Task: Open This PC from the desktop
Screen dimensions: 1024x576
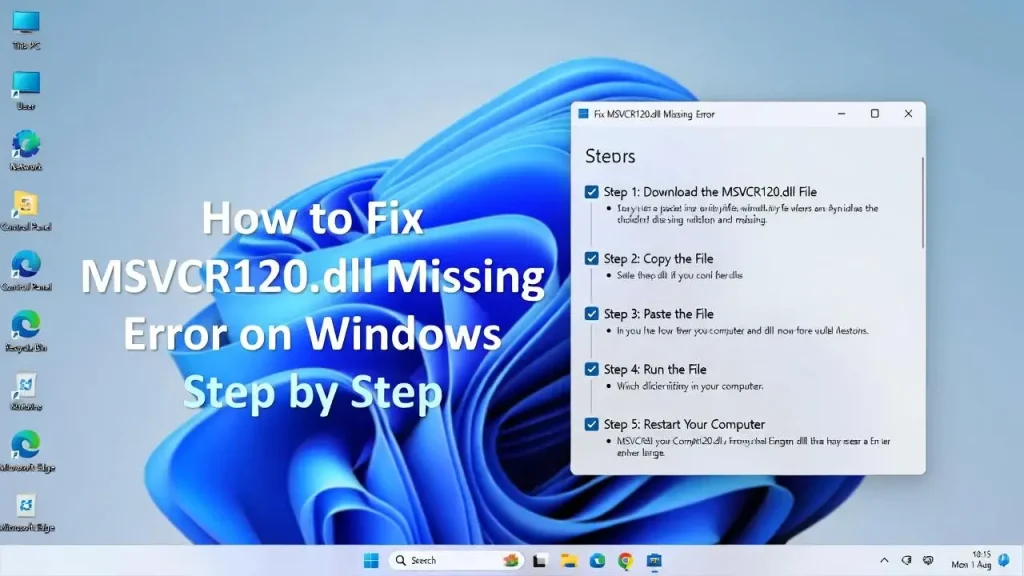Action: click(25, 25)
